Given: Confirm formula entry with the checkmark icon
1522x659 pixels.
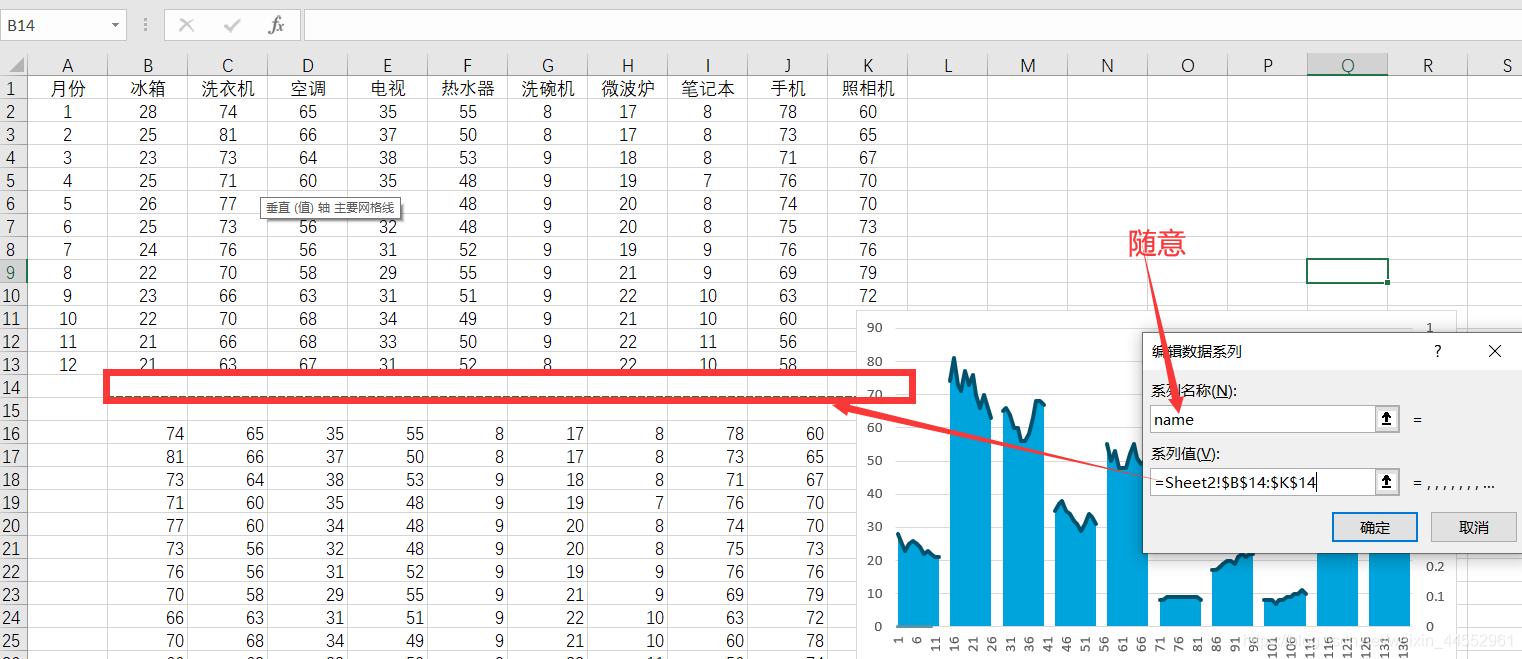Looking at the screenshot, I should [x=232, y=25].
